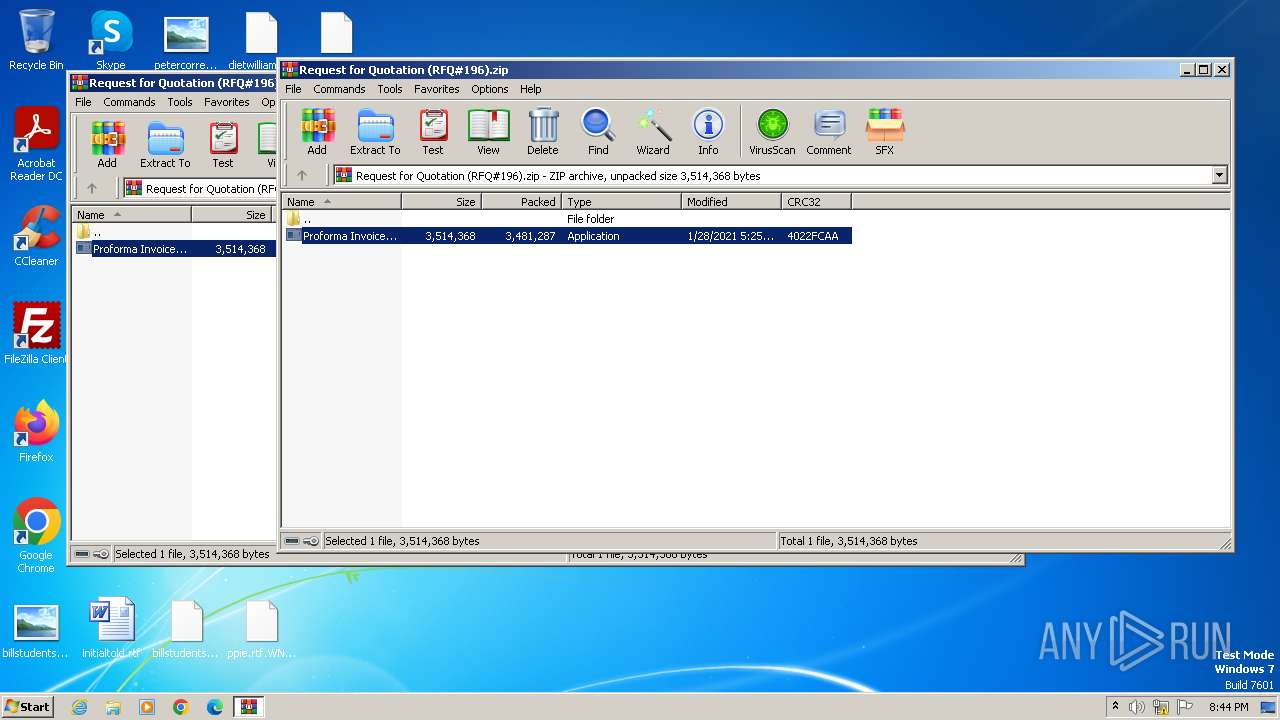Open Recycle Bin desktop icon
The height and width of the screenshot is (720, 1280).
(36, 40)
